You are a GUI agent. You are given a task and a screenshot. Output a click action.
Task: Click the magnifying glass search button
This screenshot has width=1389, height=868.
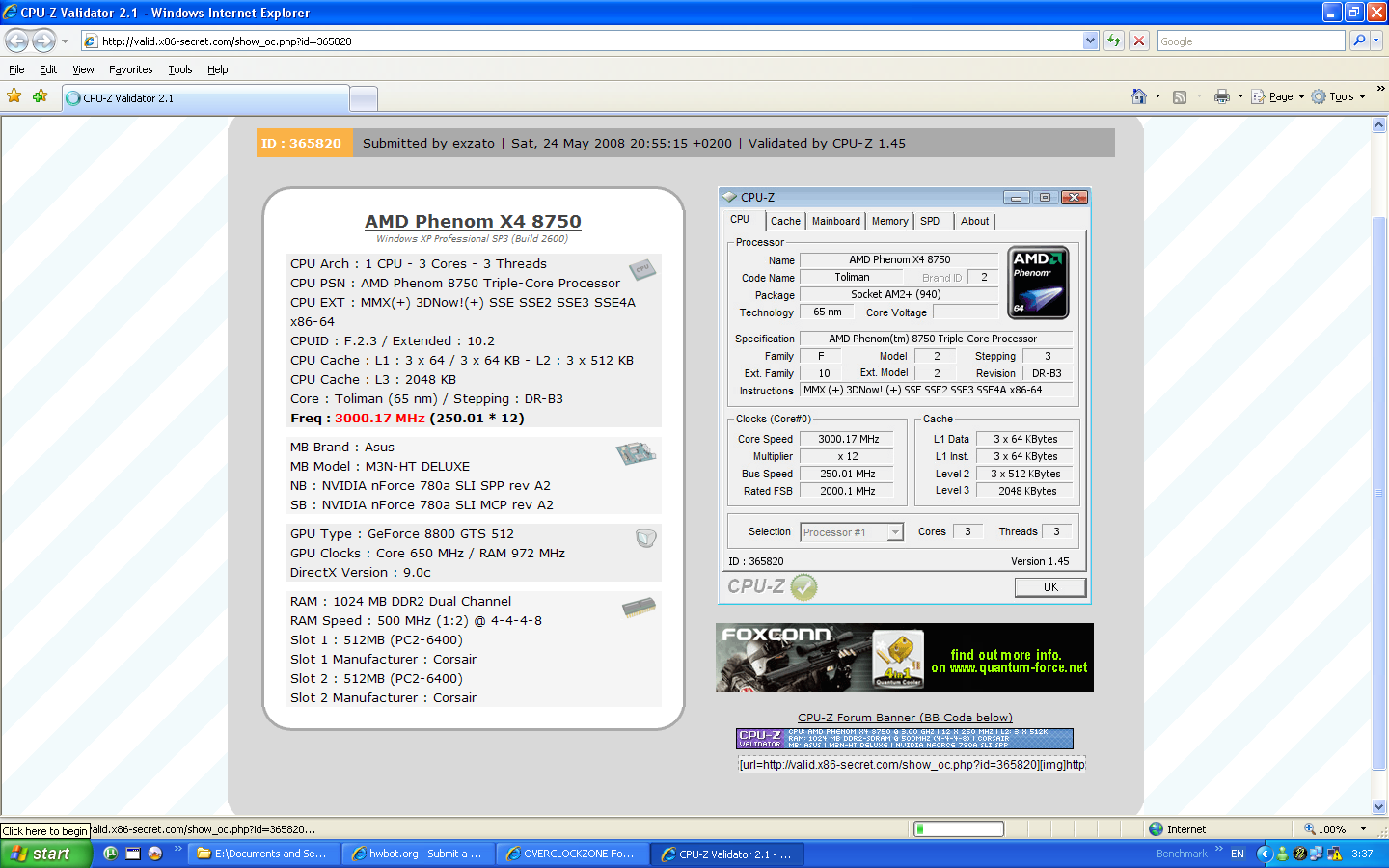coord(1358,41)
